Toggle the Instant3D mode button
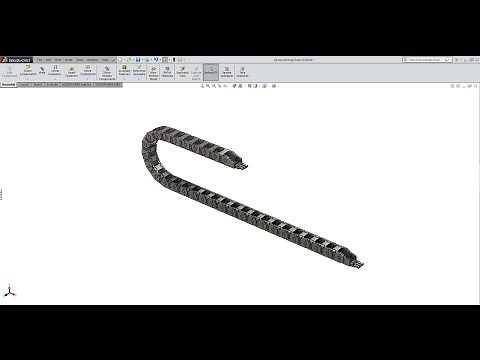Viewport: 480px width, 360px height. click(x=211, y=72)
